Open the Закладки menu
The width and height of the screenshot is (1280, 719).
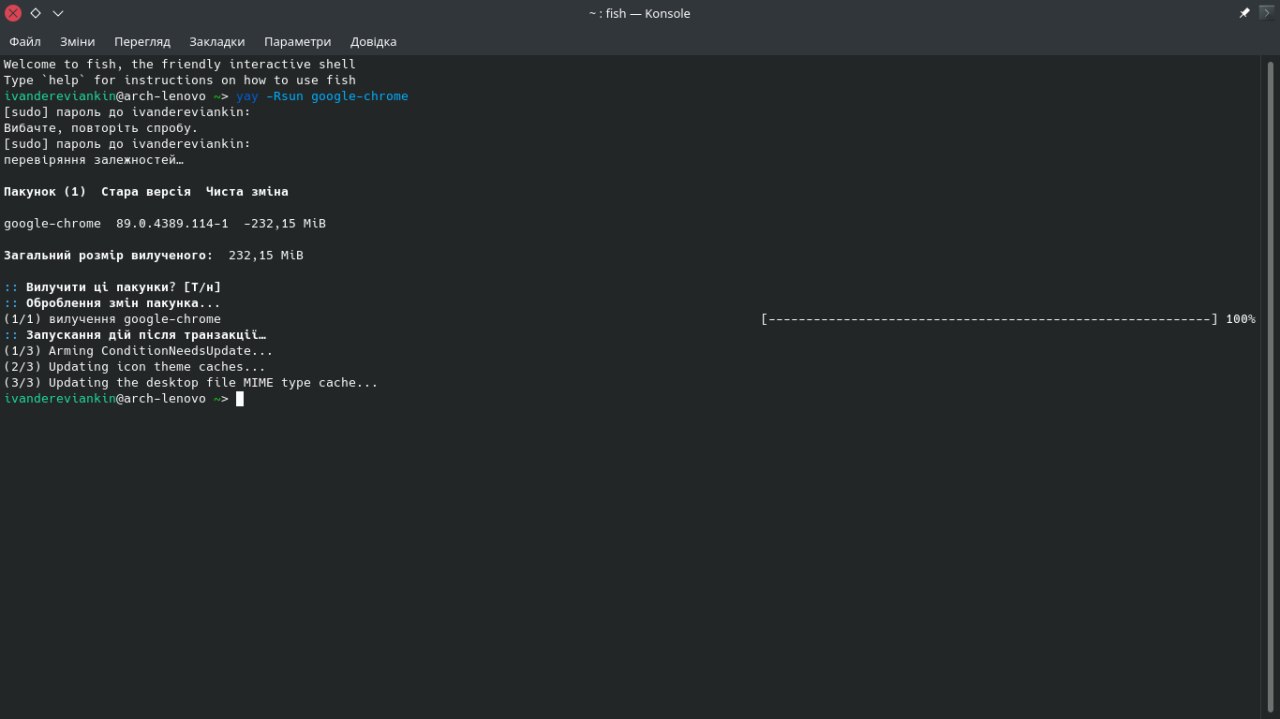217,42
